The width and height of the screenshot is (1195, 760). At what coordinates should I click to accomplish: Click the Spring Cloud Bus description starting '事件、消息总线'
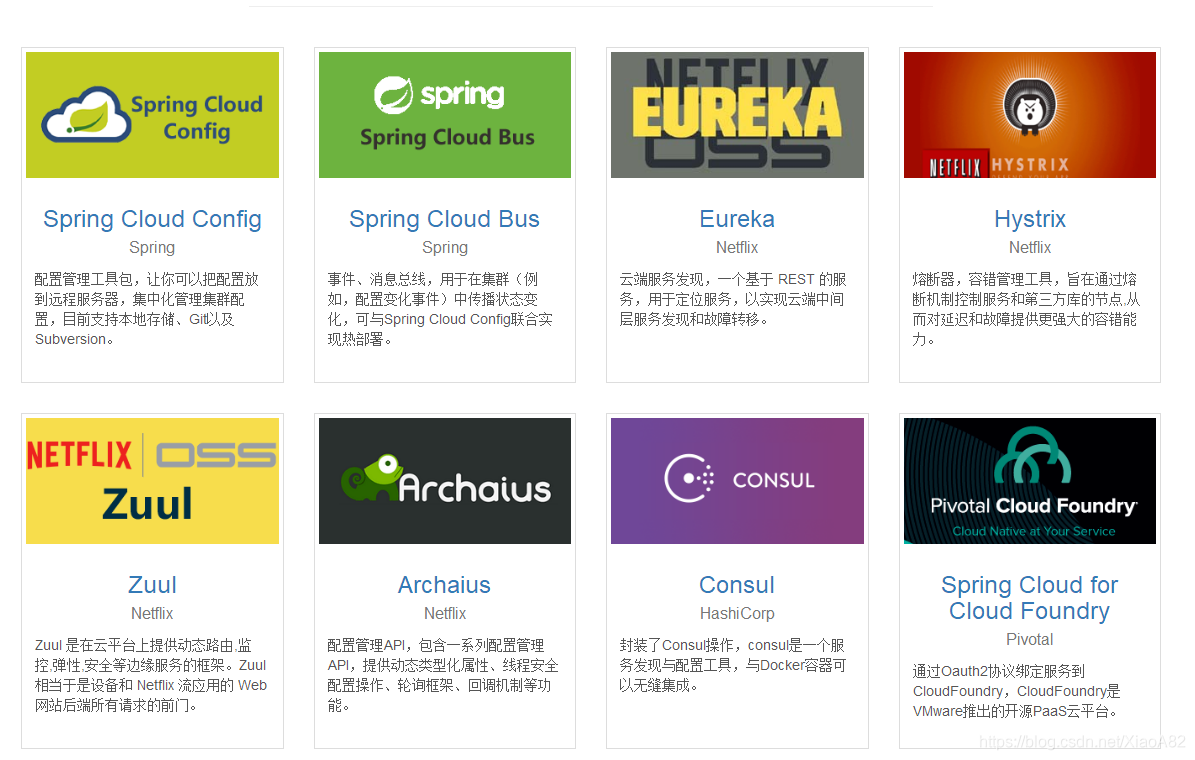[441, 309]
